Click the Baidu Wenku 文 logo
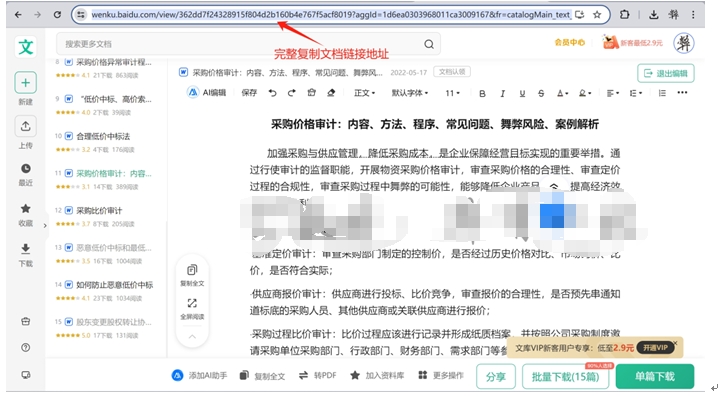 (x=25, y=47)
